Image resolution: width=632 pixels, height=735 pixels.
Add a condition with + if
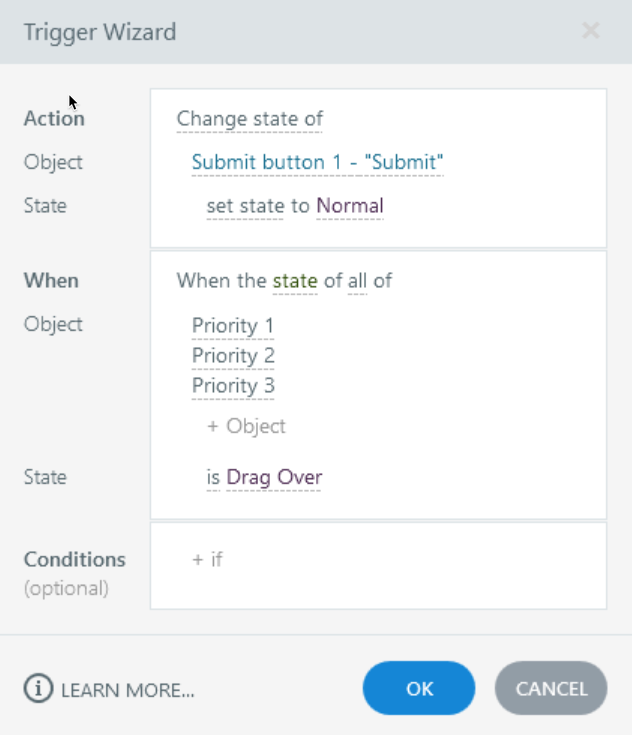pos(207,559)
